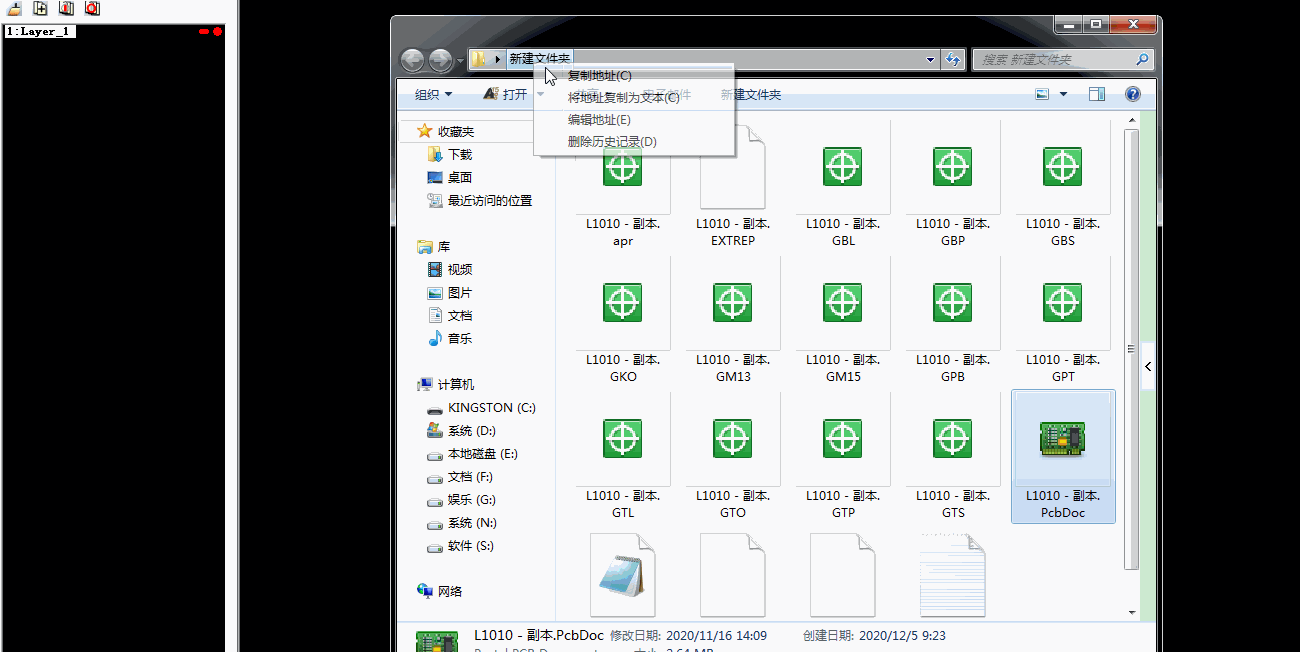Choose 编辑地址(E) from context menu
The width and height of the screenshot is (1300, 652).
599,120
